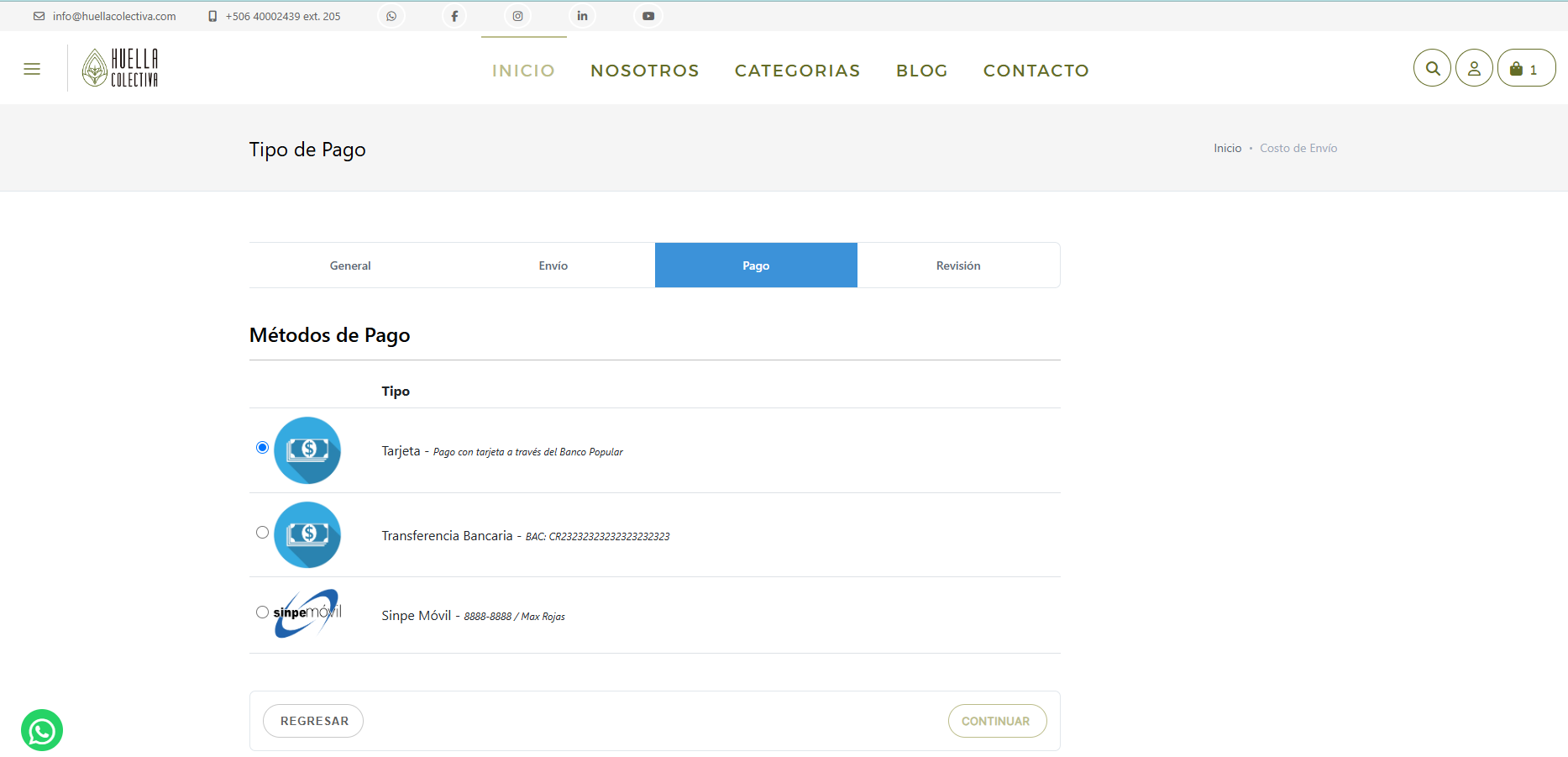Open the hamburger menu icon
The height and width of the screenshot is (757, 1568).
click(x=32, y=69)
